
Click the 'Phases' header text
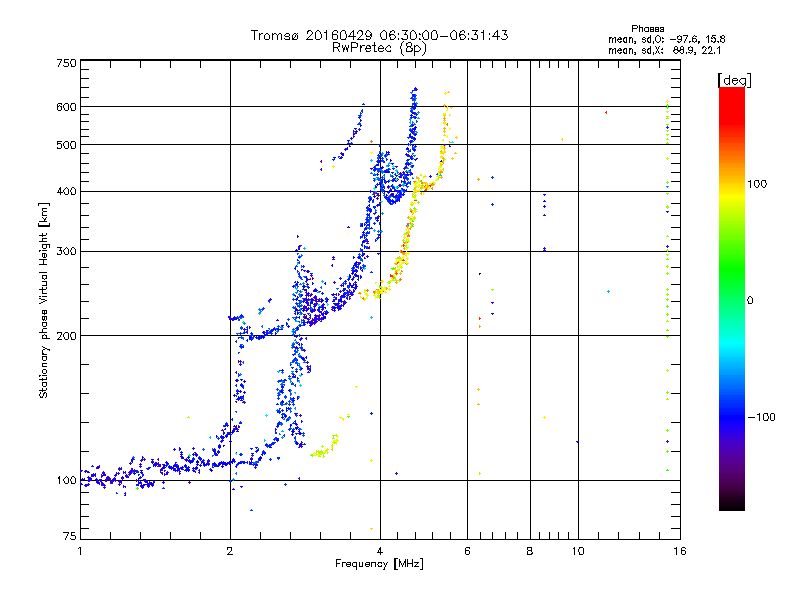pyautogui.click(x=647, y=29)
